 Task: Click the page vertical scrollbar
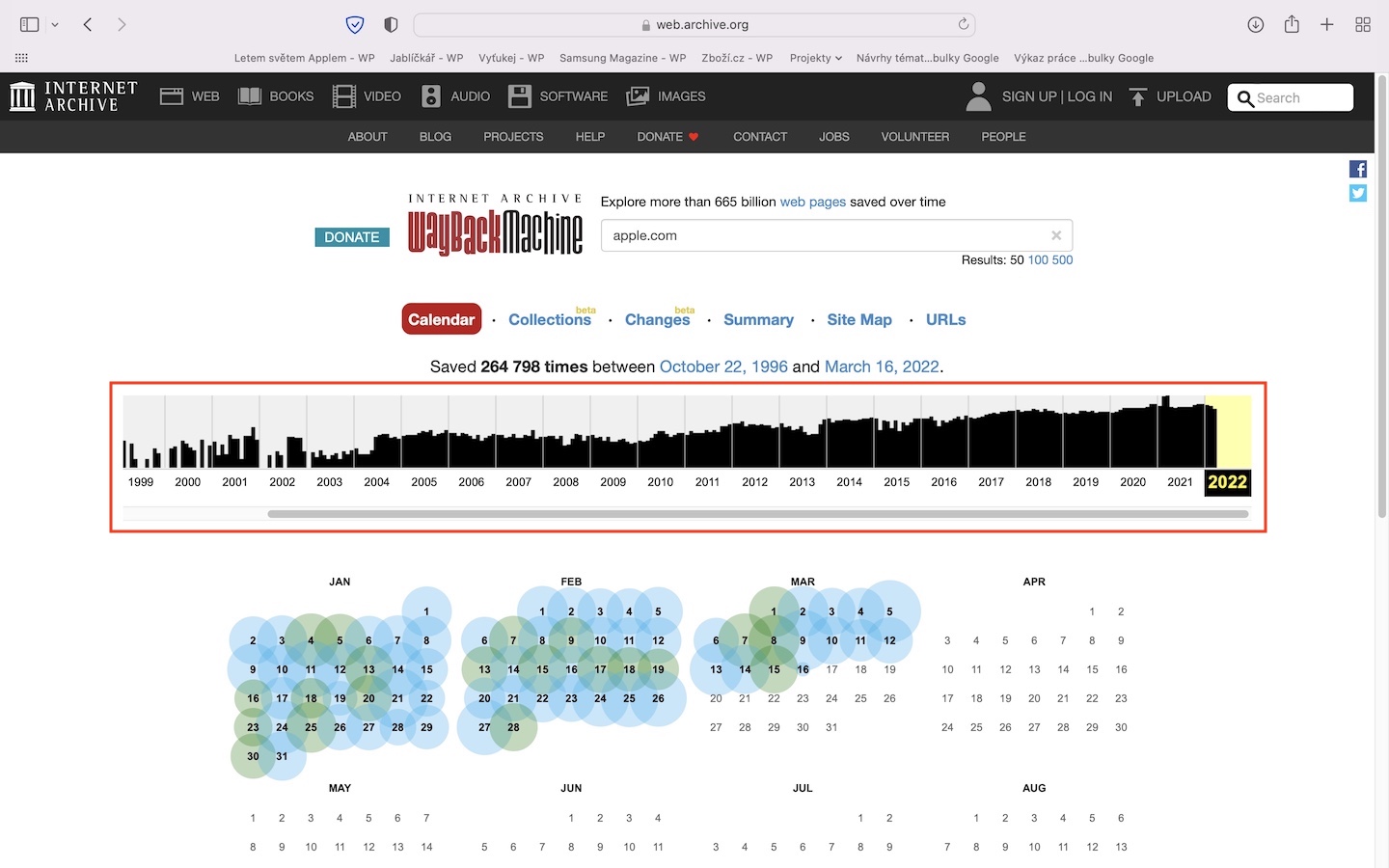tap(1381, 299)
